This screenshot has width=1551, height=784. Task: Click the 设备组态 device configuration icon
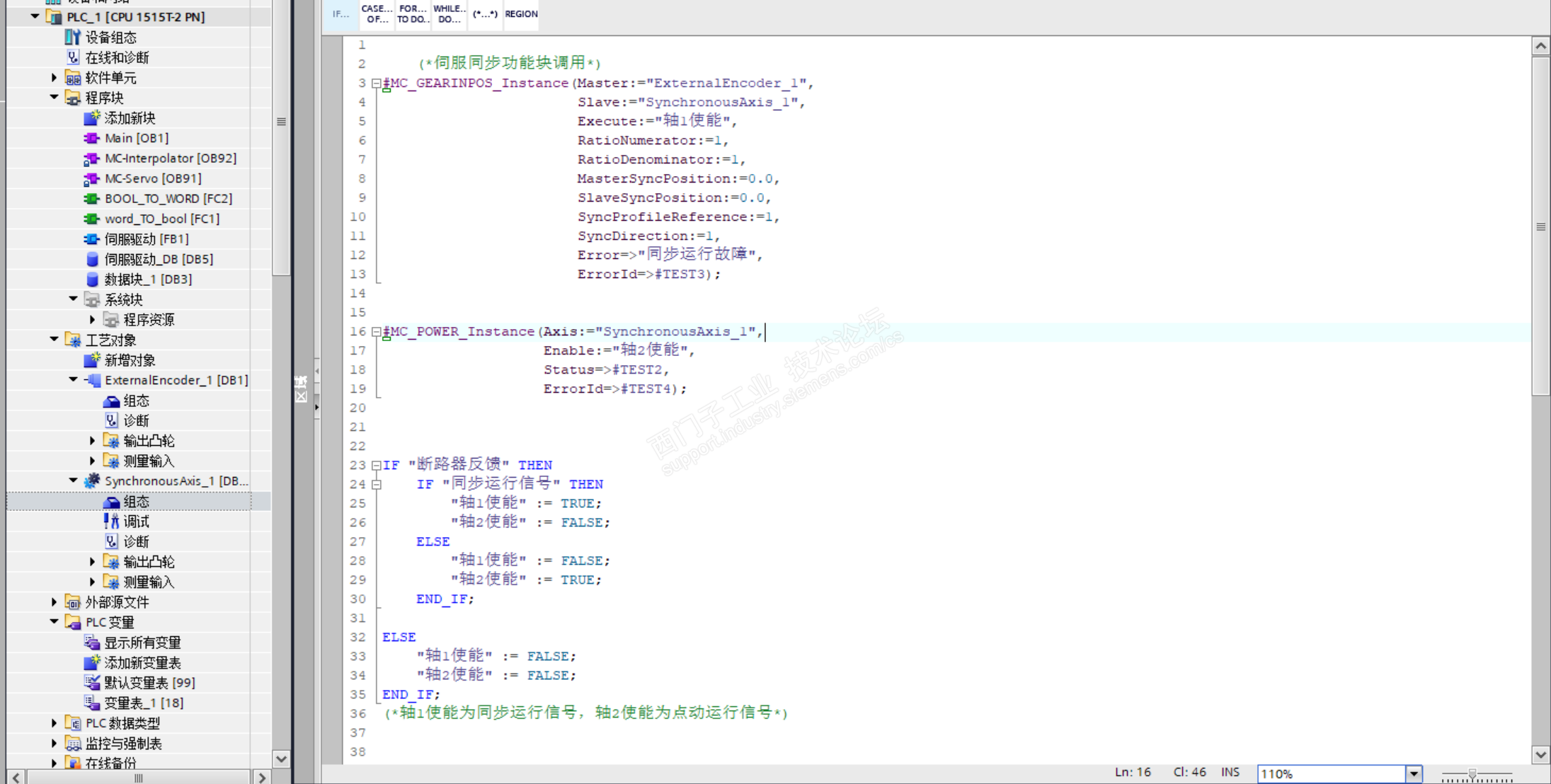pos(72,38)
